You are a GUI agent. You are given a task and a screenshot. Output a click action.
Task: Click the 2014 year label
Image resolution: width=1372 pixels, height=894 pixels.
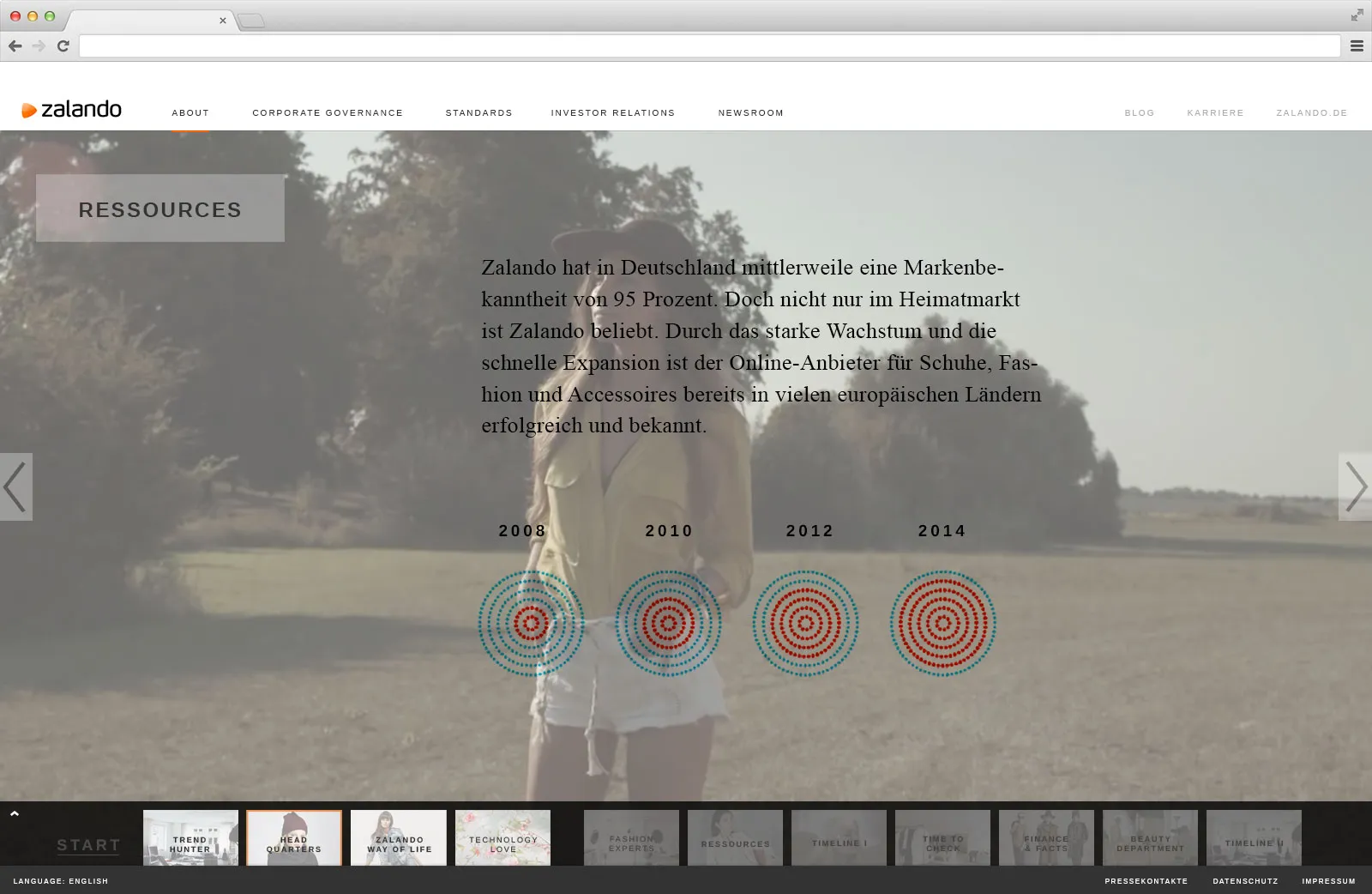pos(942,531)
